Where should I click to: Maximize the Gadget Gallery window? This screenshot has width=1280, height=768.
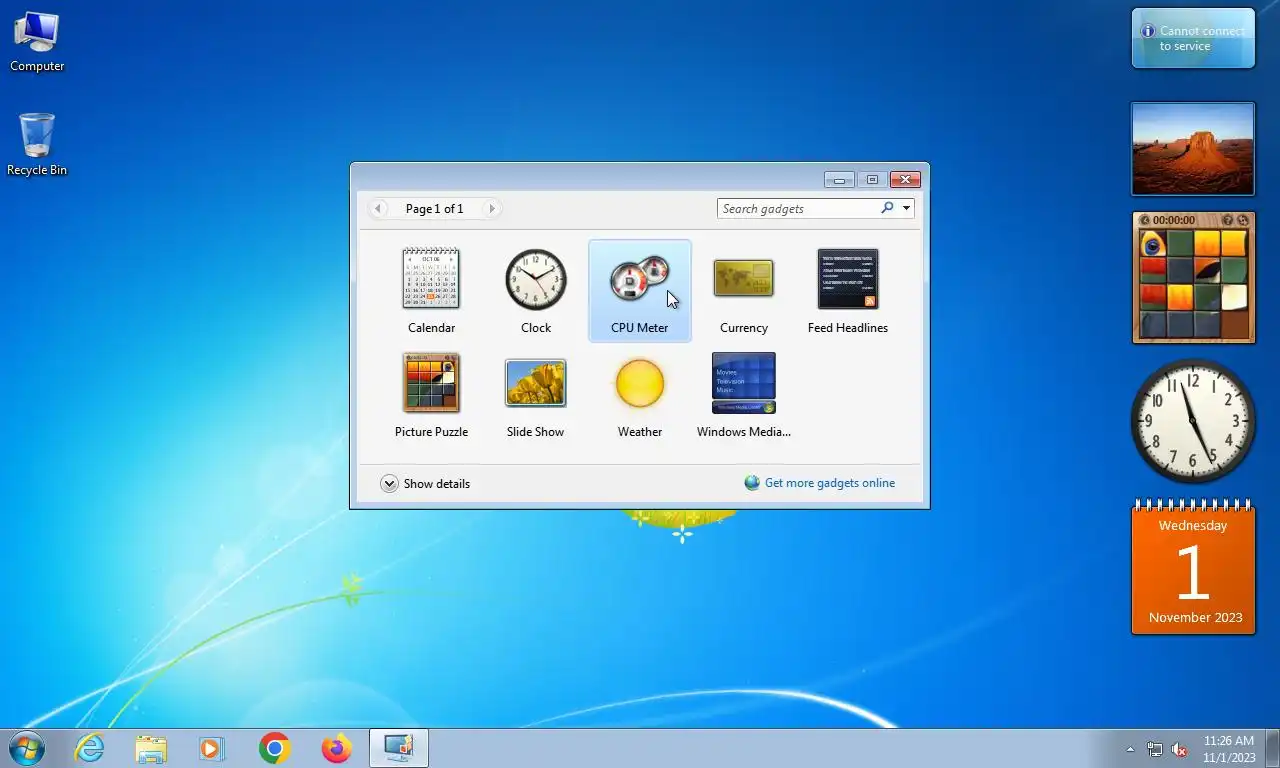click(871, 180)
